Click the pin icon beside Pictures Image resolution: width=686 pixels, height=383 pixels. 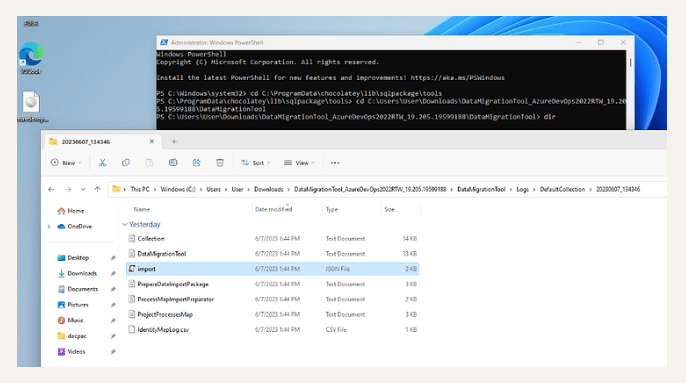click(x=113, y=305)
